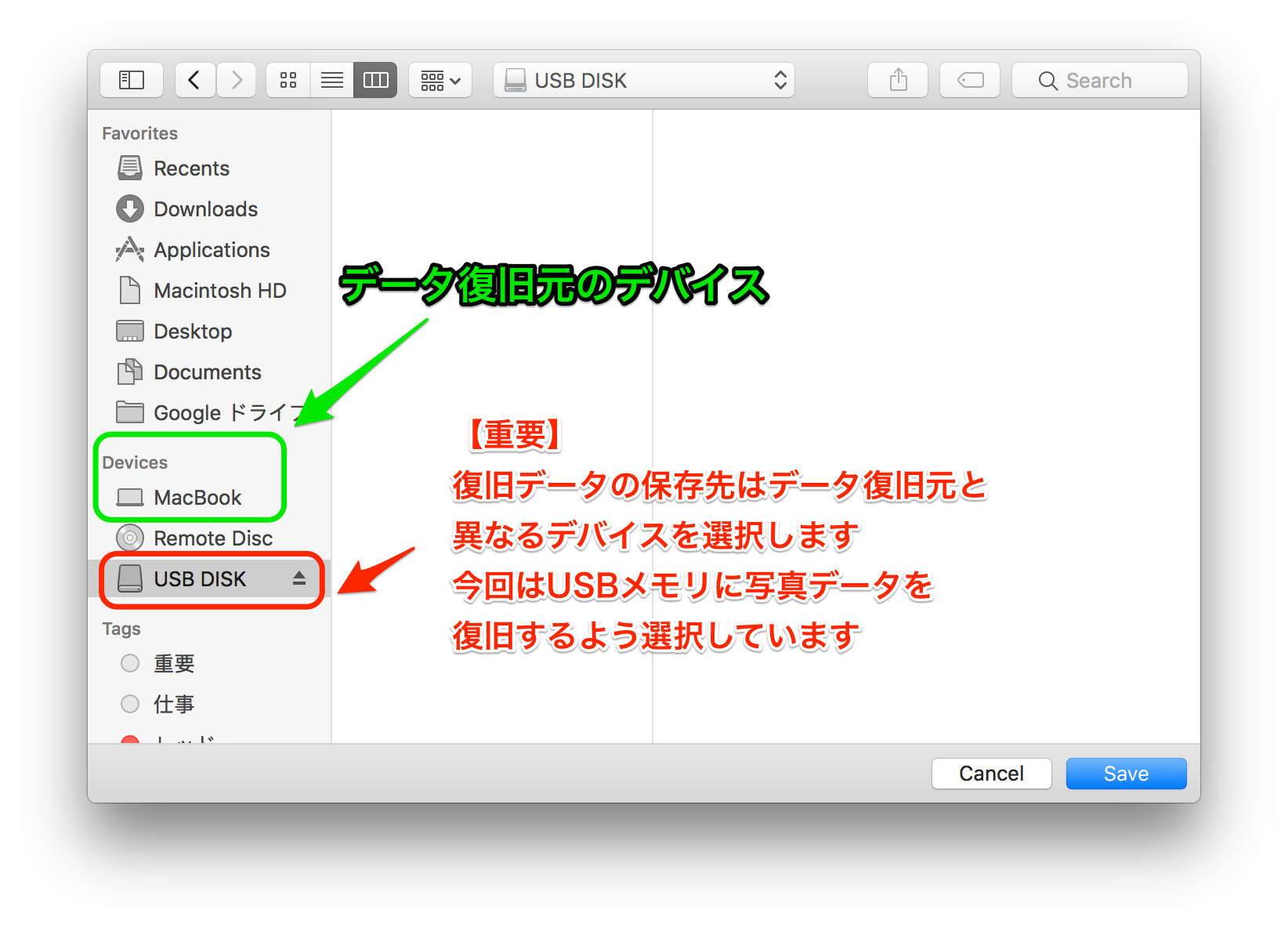Open the item grouping dropdown

(440, 80)
